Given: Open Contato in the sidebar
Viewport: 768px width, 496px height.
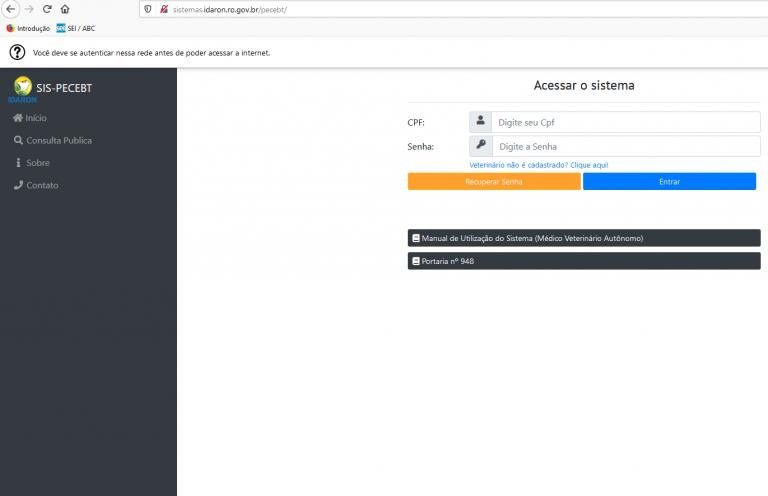Looking at the screenshot, I should (36, 185).
